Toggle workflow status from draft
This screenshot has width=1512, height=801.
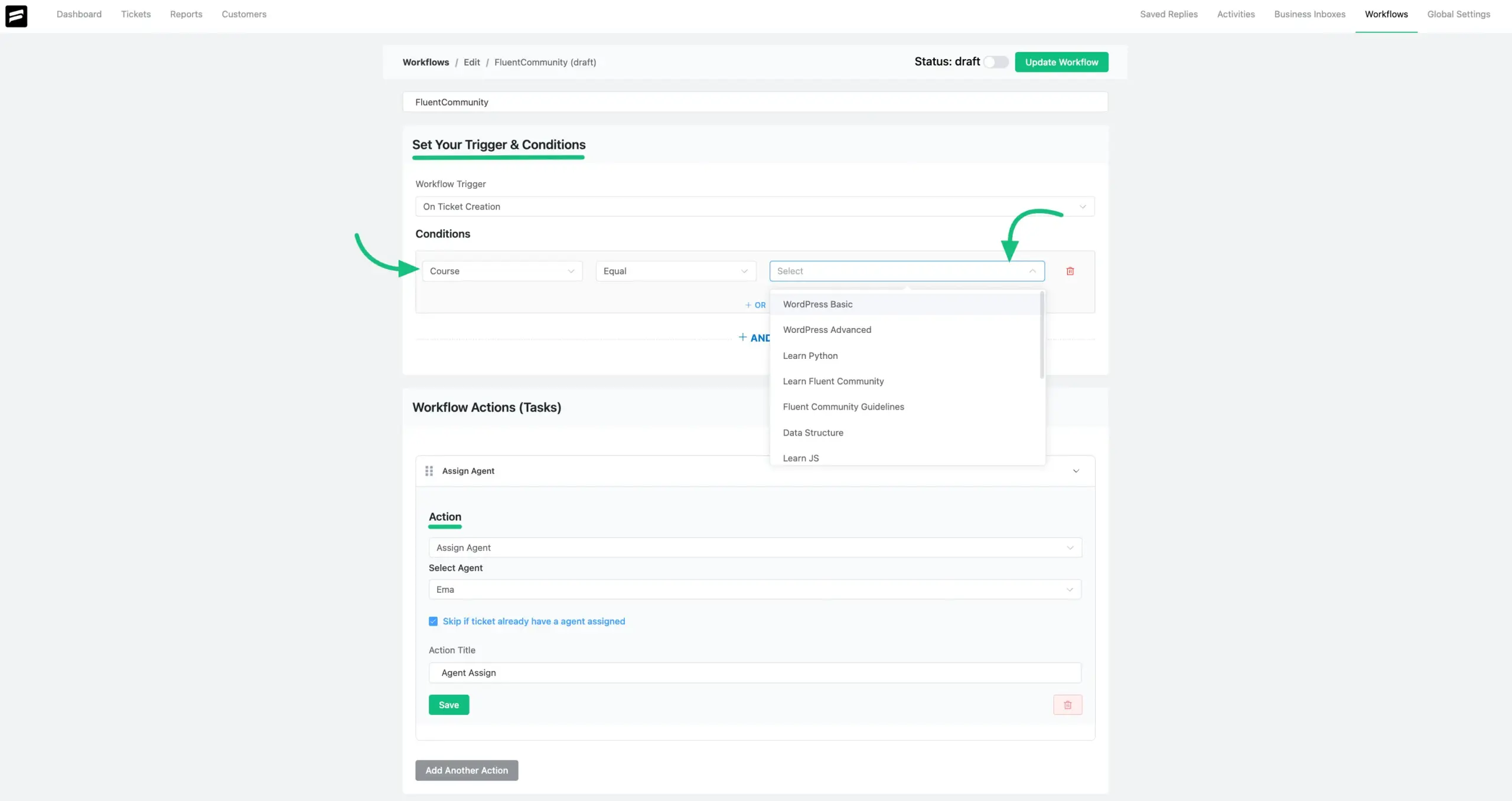(996, 62)
